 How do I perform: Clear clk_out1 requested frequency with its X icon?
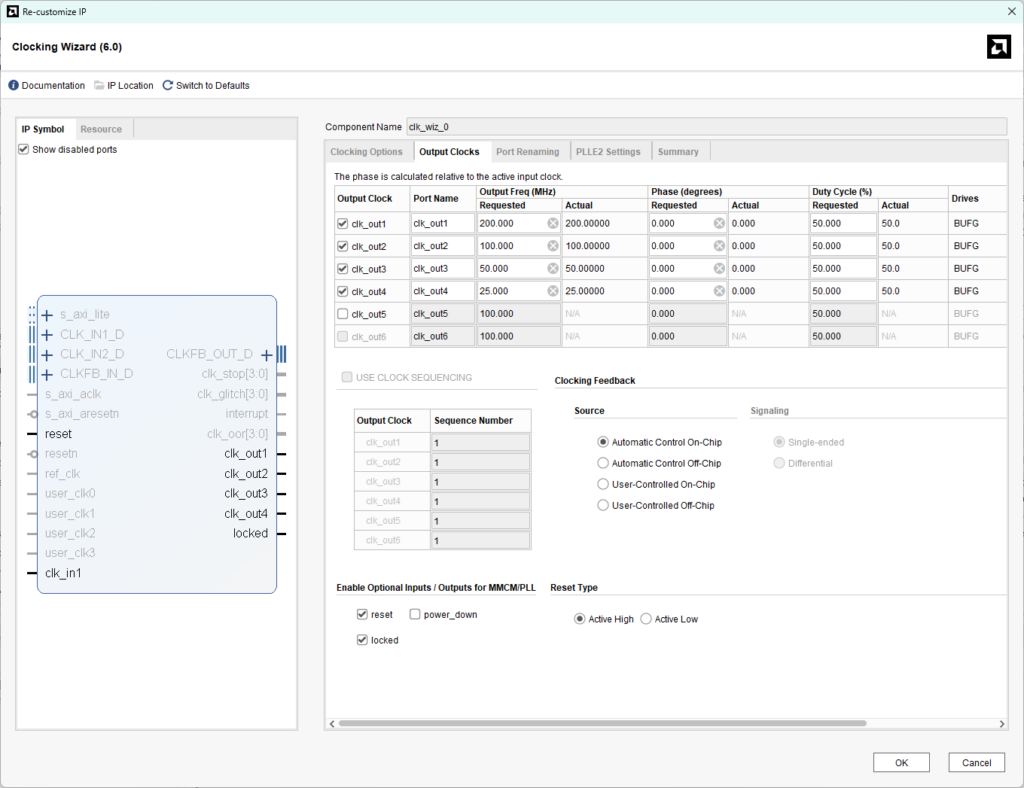click(553, 223)
